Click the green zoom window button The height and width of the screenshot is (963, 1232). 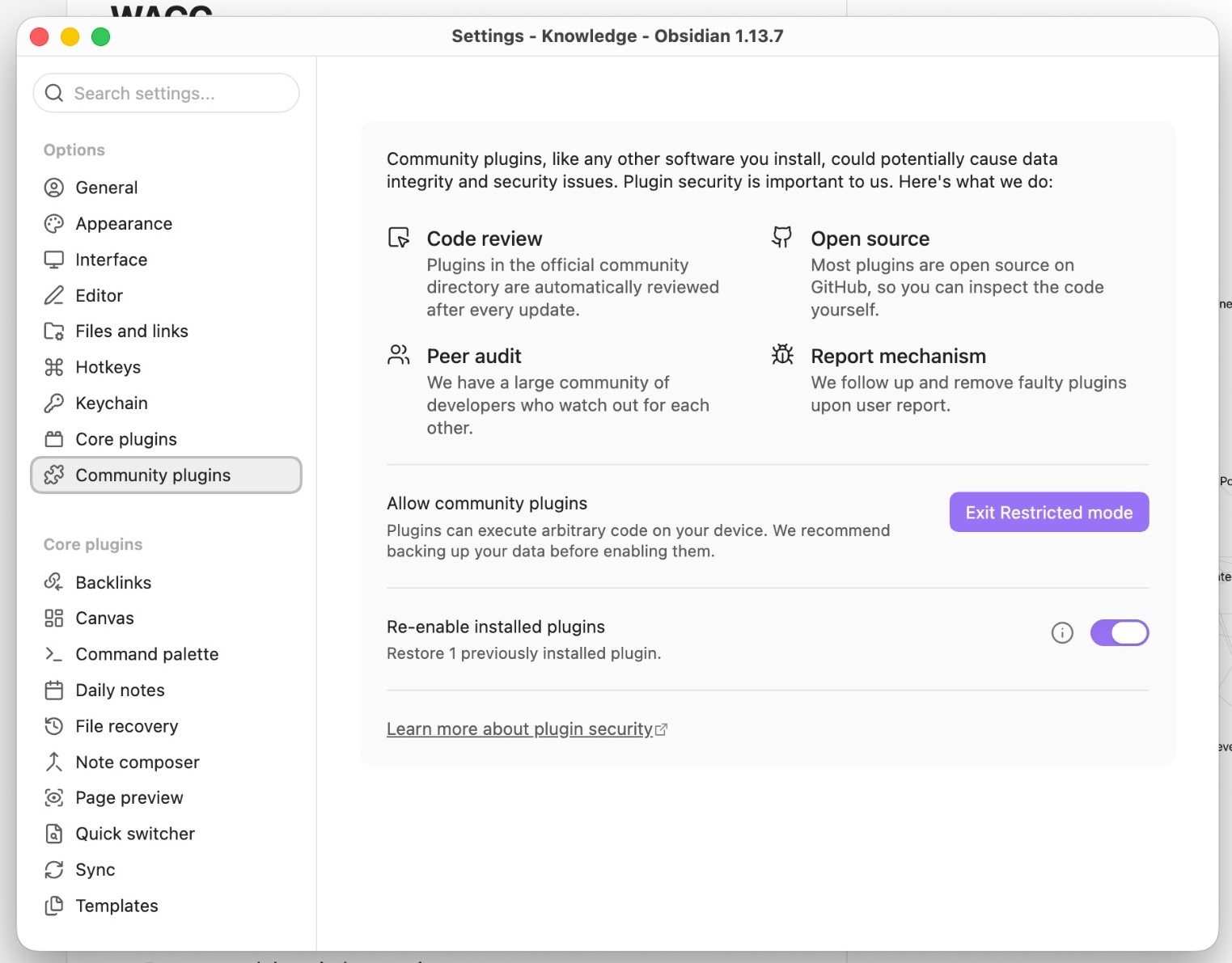[100, 36]
